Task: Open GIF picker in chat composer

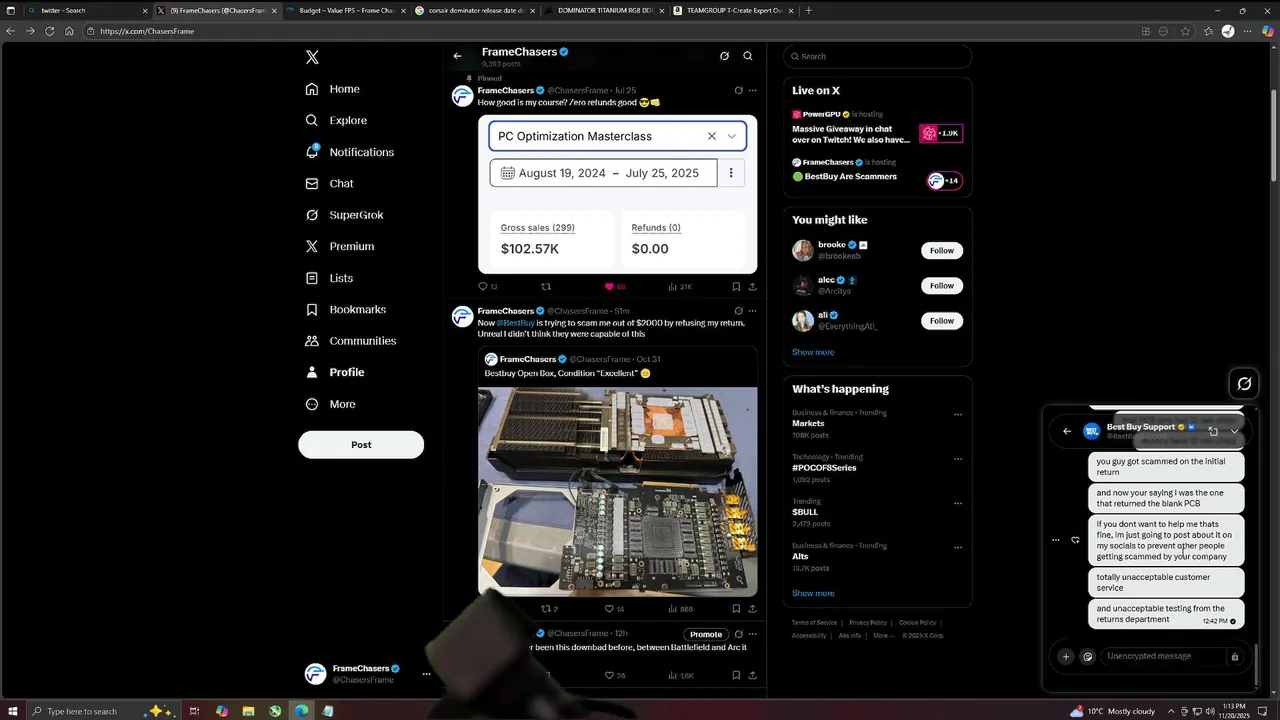Action: [1088, 657]
